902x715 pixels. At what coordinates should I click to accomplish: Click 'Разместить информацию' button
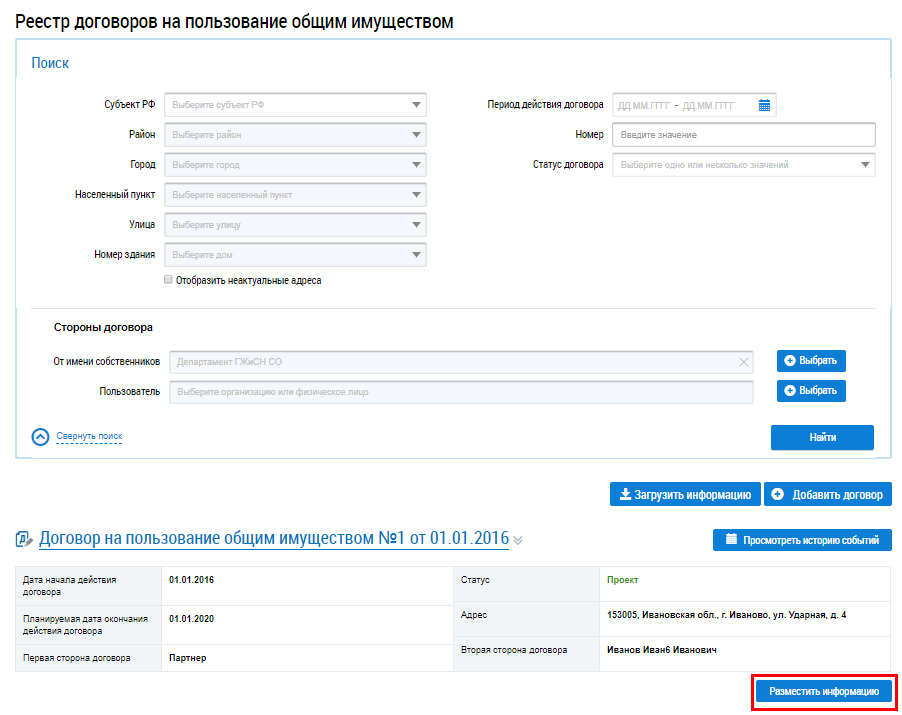(824, 691)
